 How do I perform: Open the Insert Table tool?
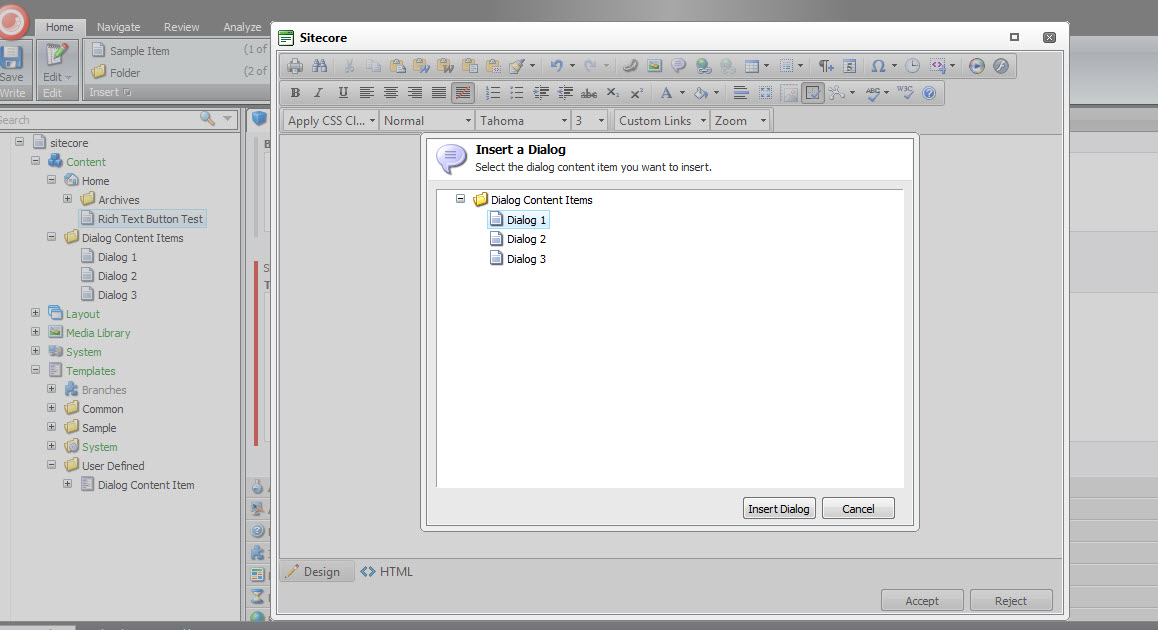752,66
